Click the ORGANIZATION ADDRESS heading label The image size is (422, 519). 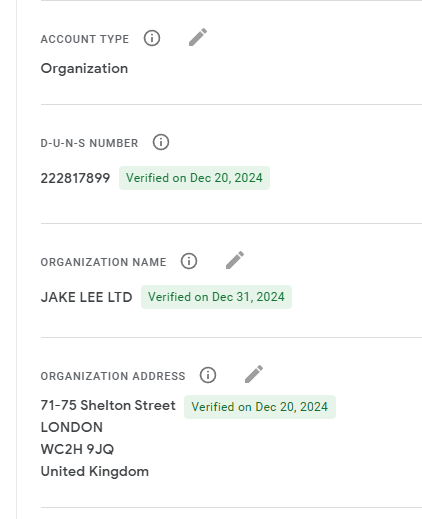[x=113, y=376]
